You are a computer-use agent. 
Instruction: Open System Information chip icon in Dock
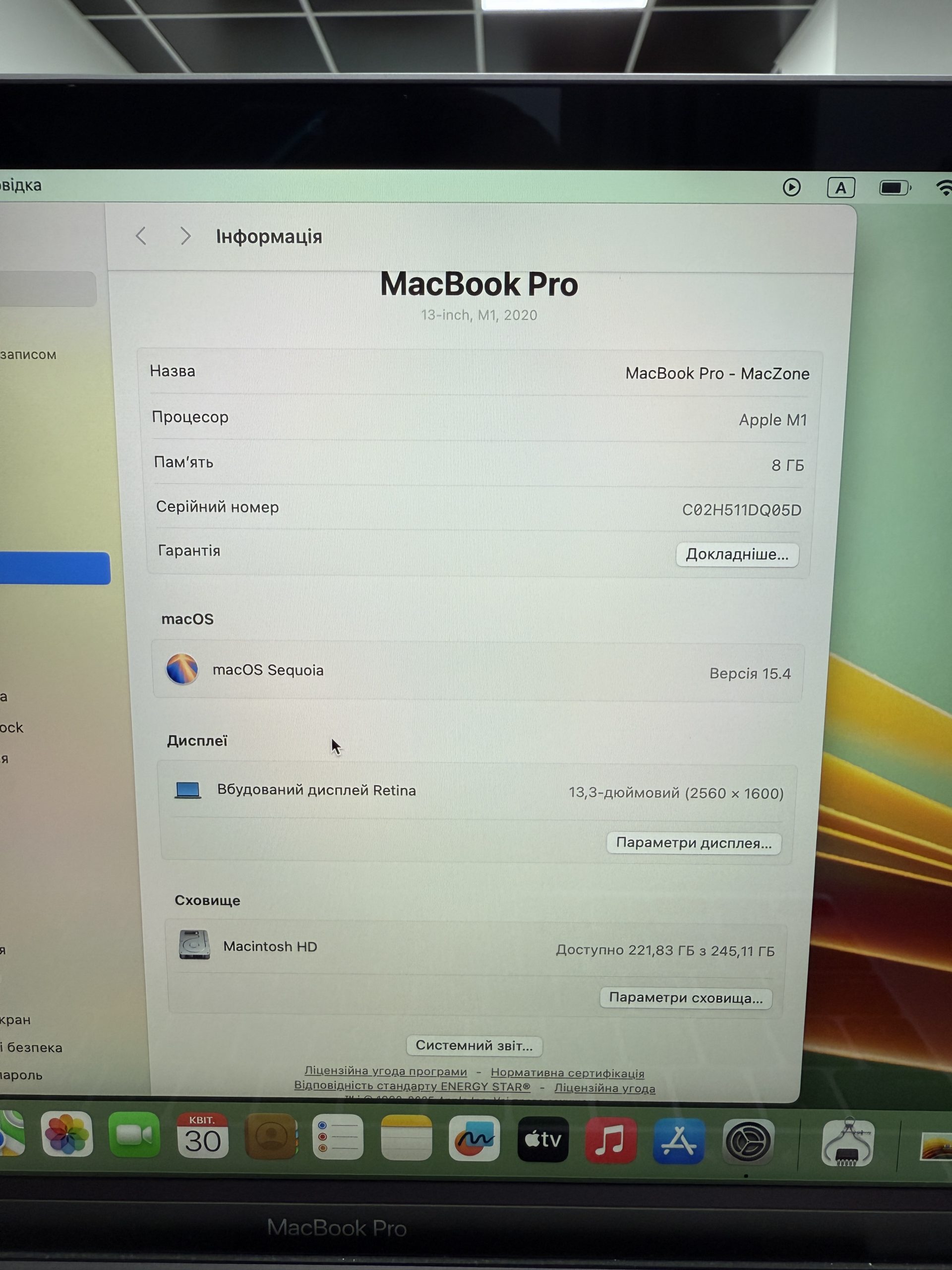click(847, 1143)
